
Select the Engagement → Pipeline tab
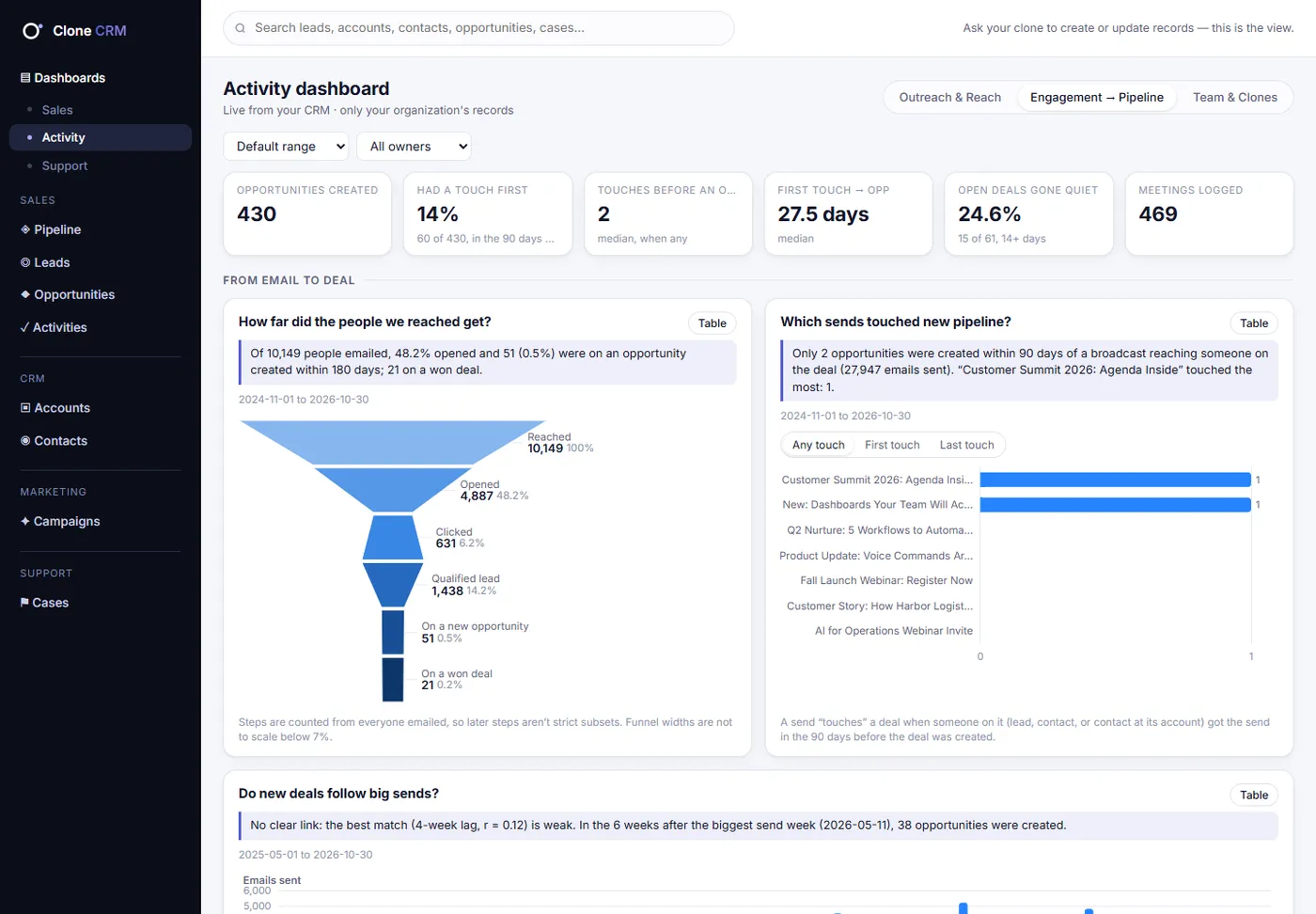coord(1097,98)
